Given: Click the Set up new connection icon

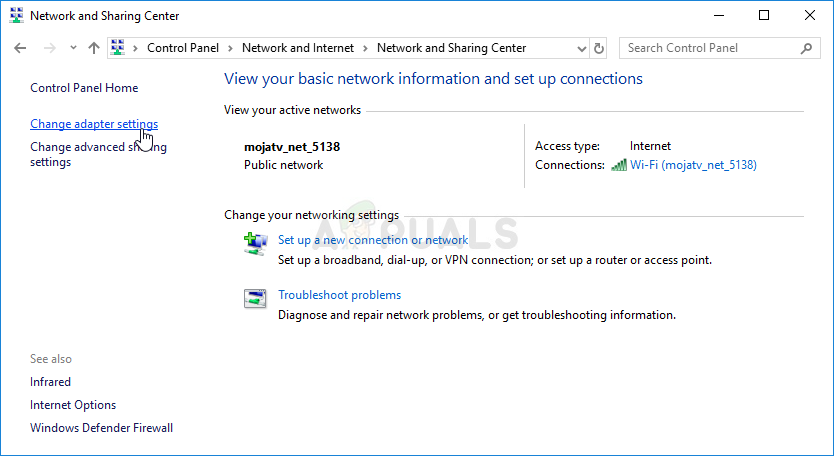Looking at the screenshot, I should 255,242.
